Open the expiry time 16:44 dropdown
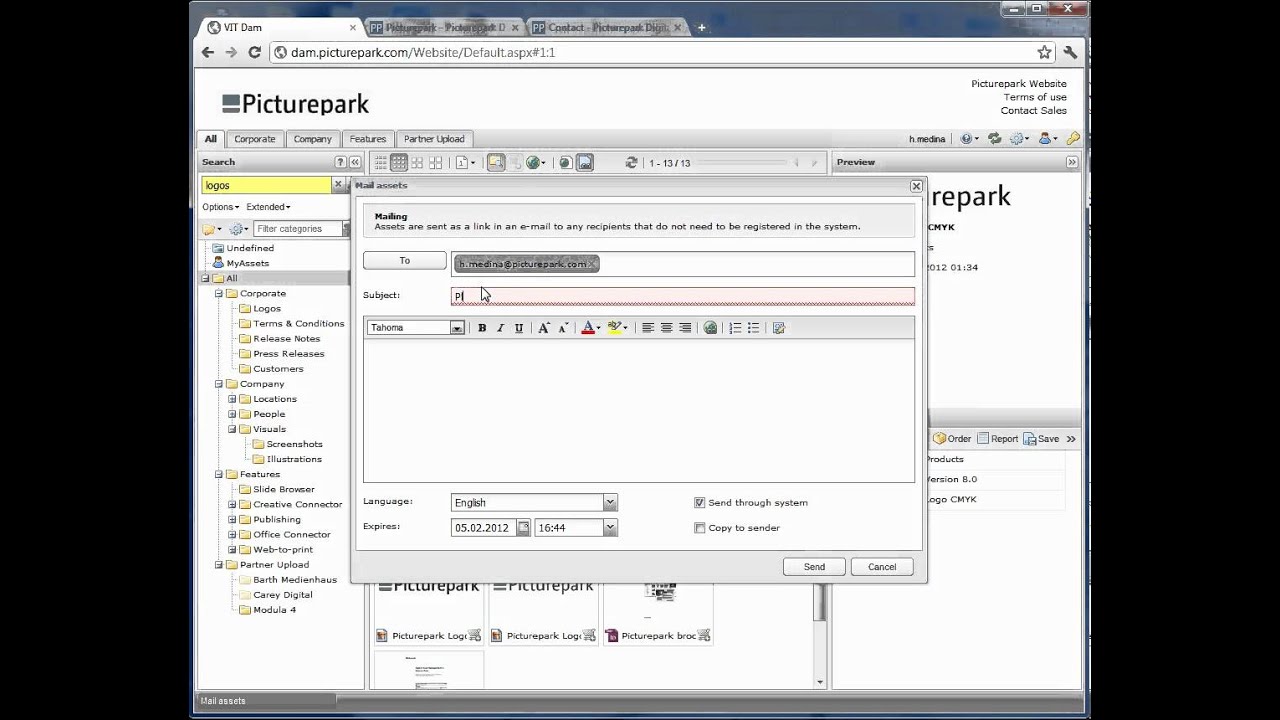Image resolution: width=1280 pixels, height=720 pixels. [x=610, y=528]
